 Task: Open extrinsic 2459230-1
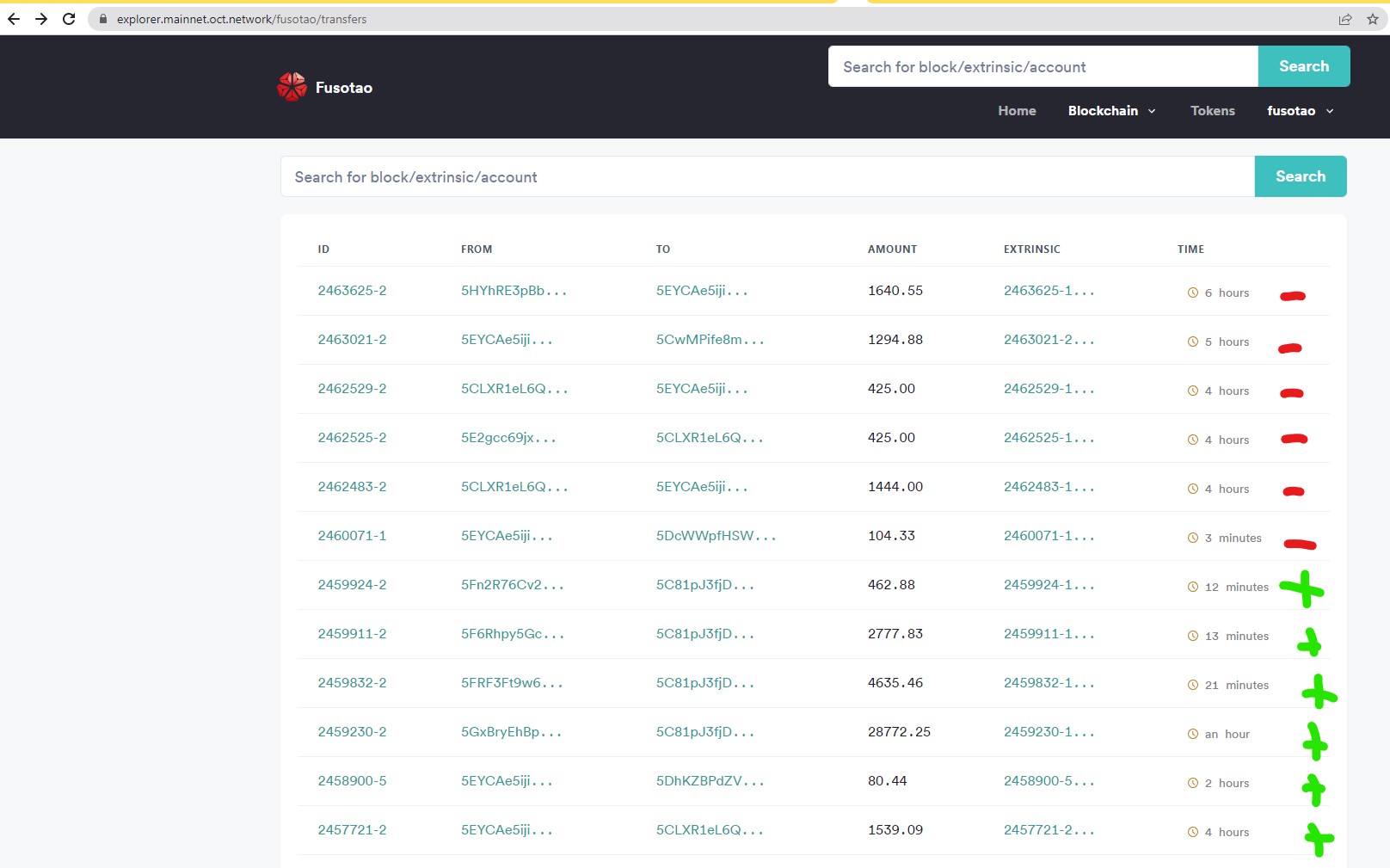[1049, 732]
